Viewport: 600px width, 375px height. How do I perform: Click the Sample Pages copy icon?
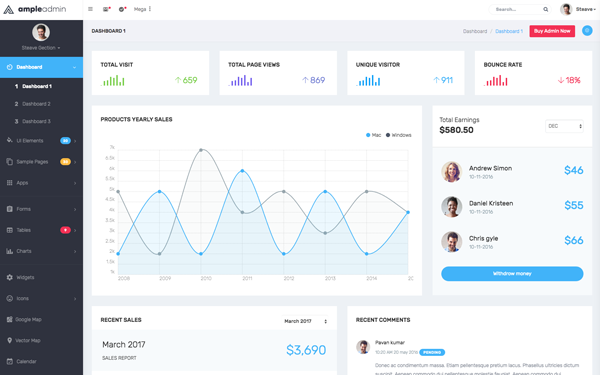tap(10, 161)
